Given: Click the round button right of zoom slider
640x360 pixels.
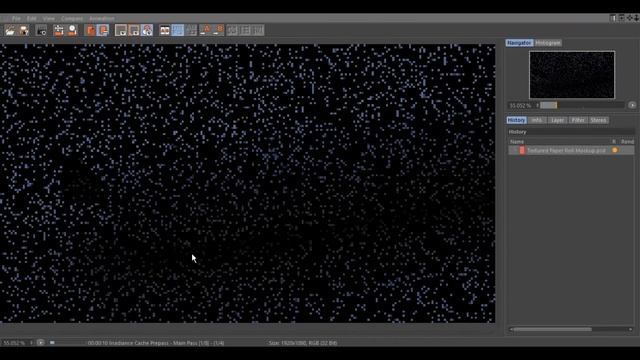Looking at the screenshot, I should coord(632,105).
